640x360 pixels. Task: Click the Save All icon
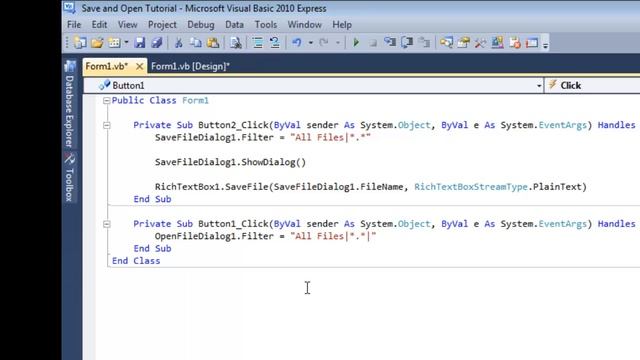click(157, 42)
